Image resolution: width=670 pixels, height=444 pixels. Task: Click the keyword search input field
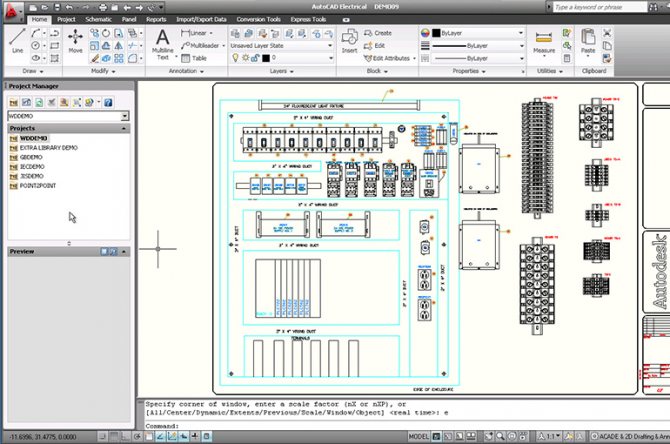click(599, 7)
